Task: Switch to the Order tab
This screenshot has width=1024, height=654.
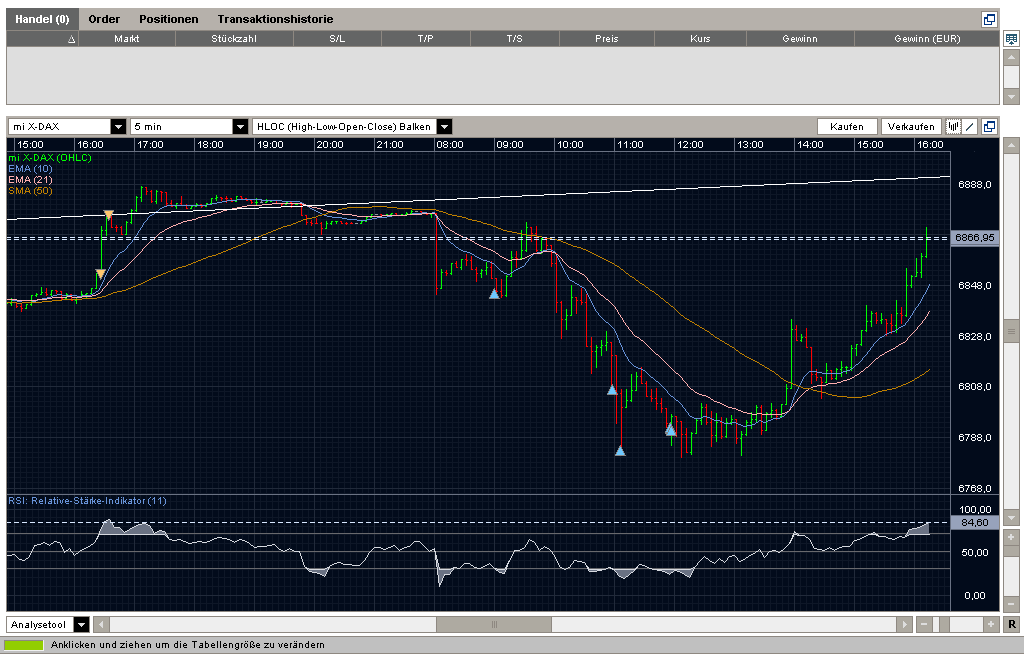Action: tap(104, 19)
